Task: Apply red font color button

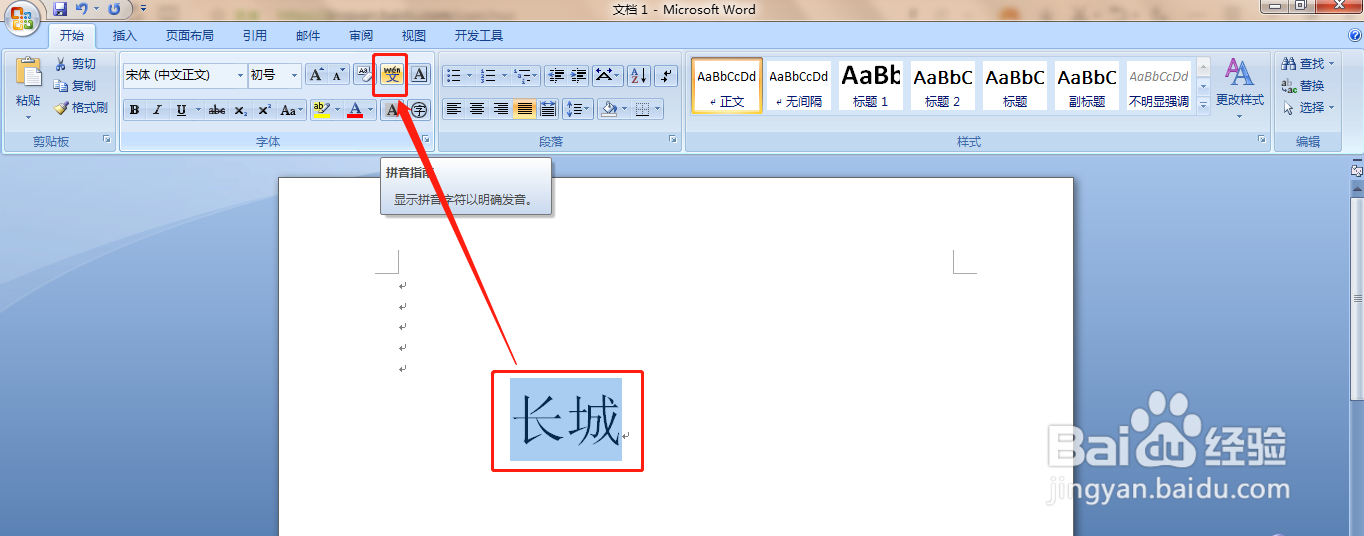Action: pos(355,110)
